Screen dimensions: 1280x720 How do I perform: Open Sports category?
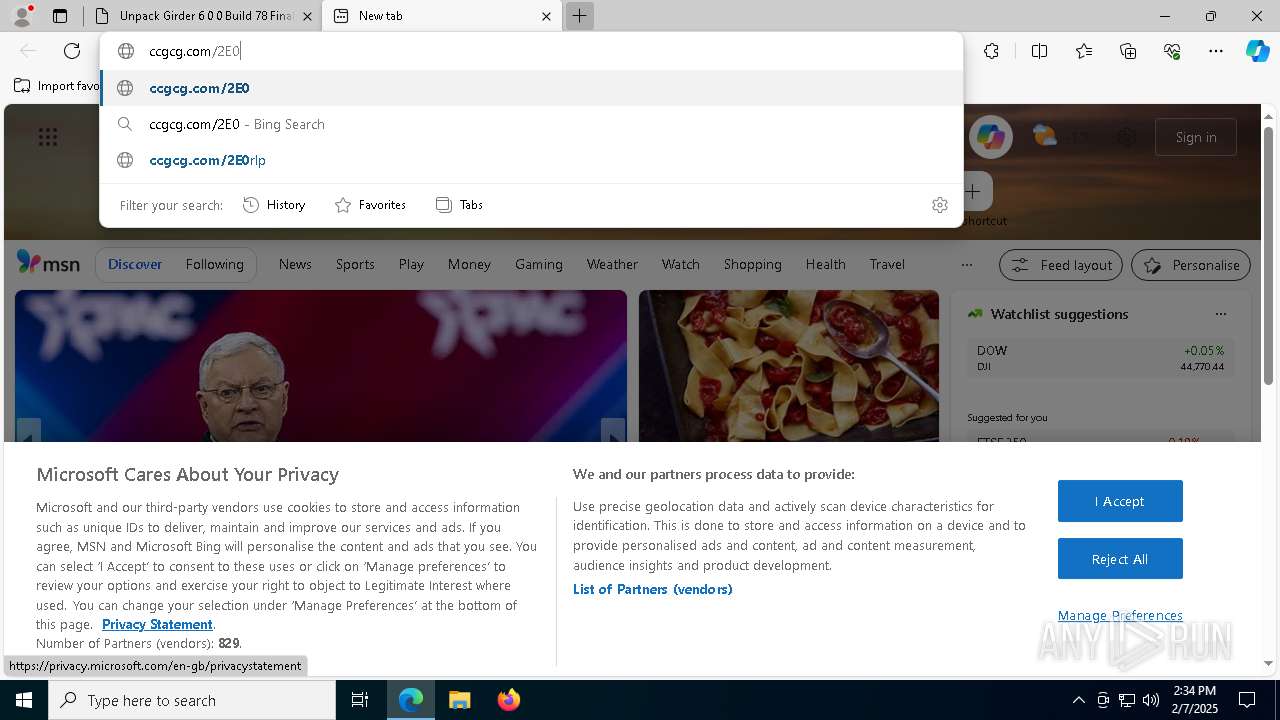(x=355, y=264)
